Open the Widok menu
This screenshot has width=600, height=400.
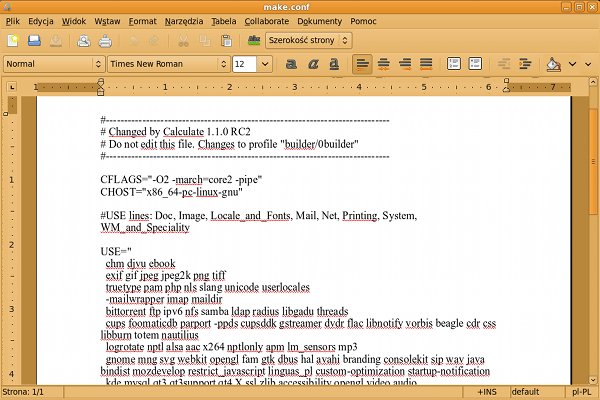[x=74, y=21]
